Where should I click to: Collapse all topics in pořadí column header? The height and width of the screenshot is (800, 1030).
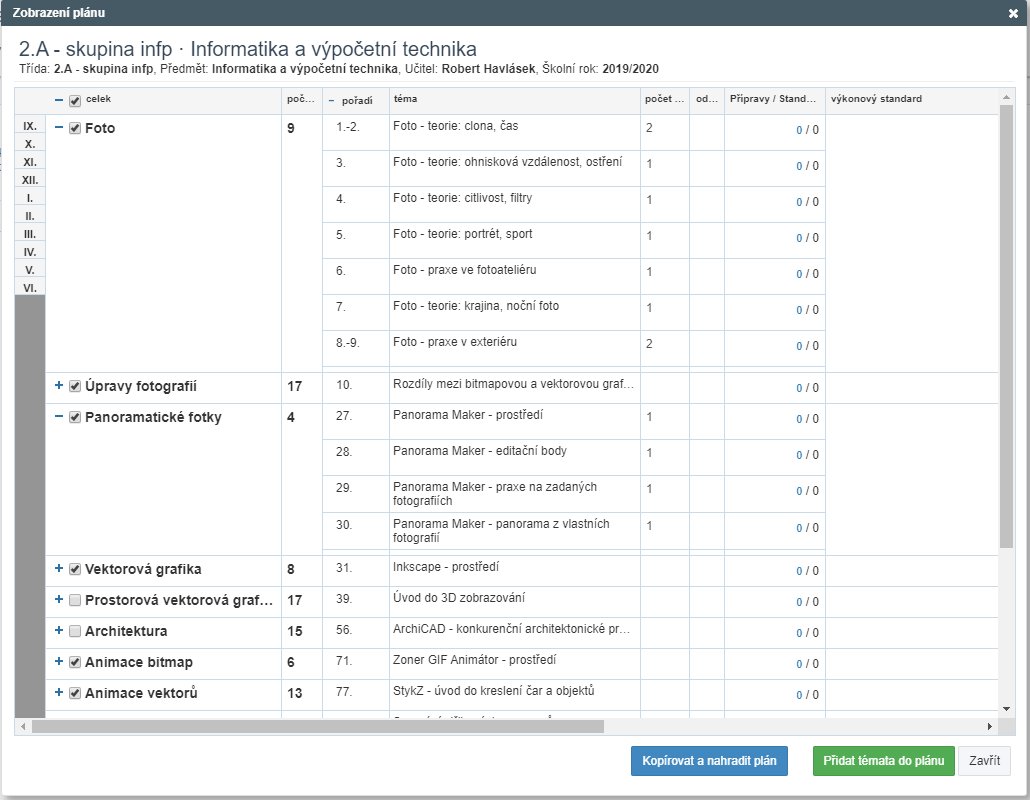pos(332,100)
